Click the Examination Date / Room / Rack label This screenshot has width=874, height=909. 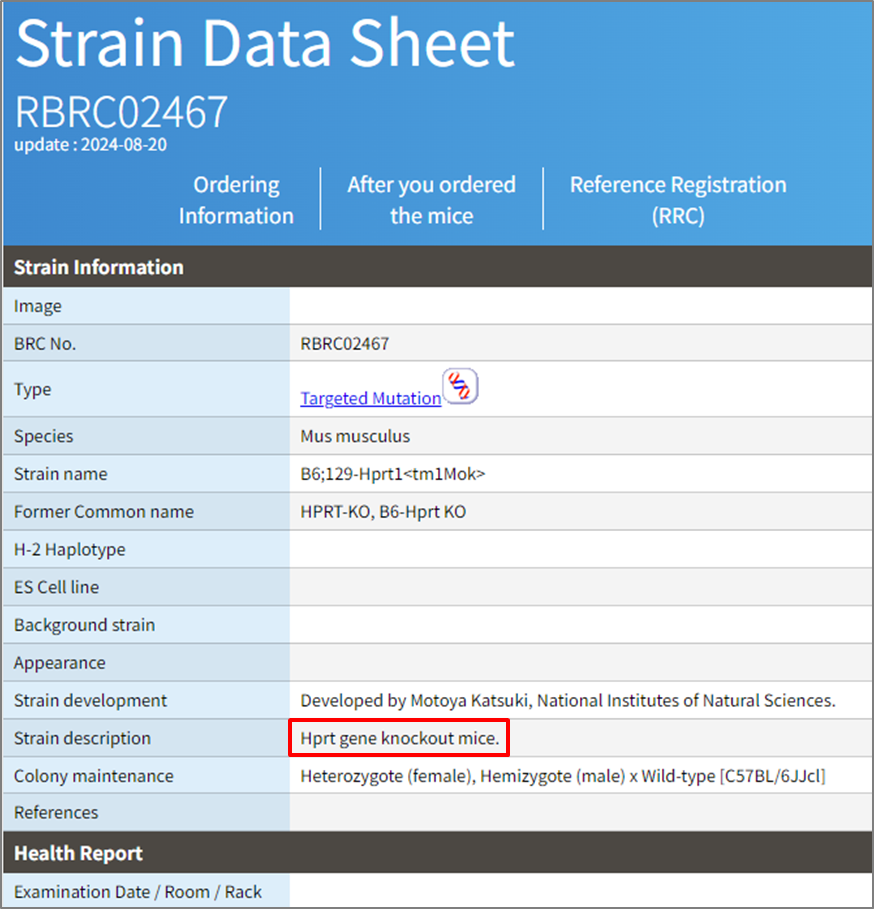(137, 892)
